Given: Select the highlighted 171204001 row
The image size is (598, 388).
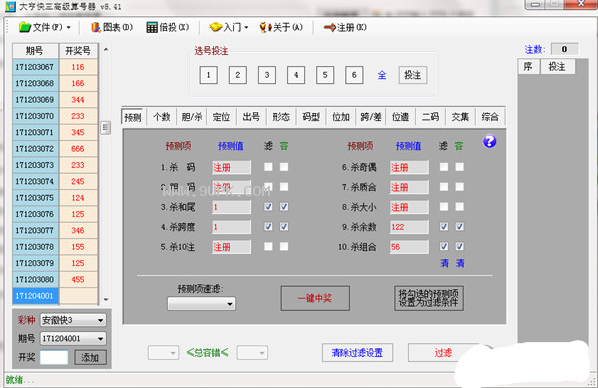Looking at the screenshot, I should point(35,296).
